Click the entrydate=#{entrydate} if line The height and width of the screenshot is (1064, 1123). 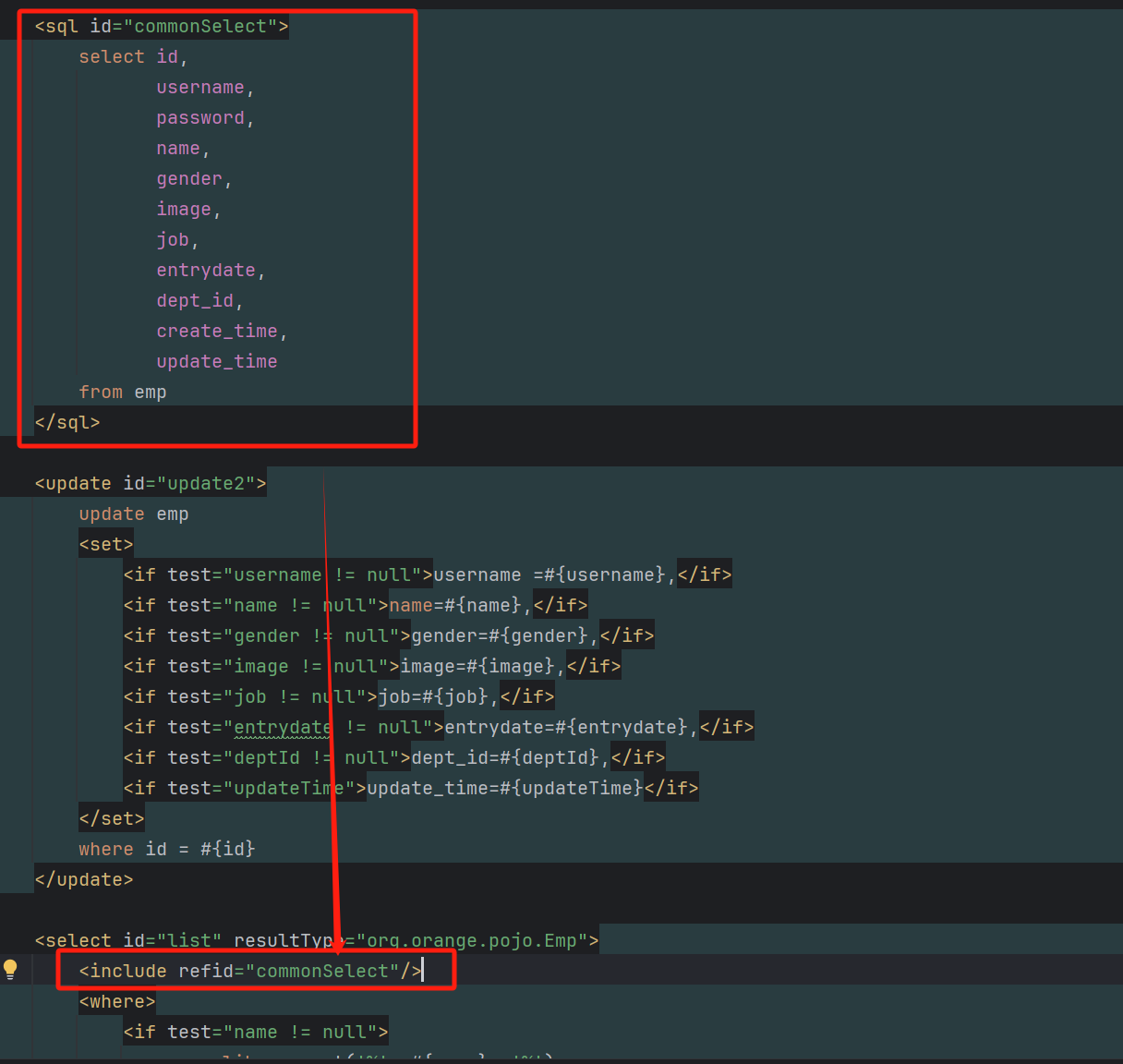[439, 727]
